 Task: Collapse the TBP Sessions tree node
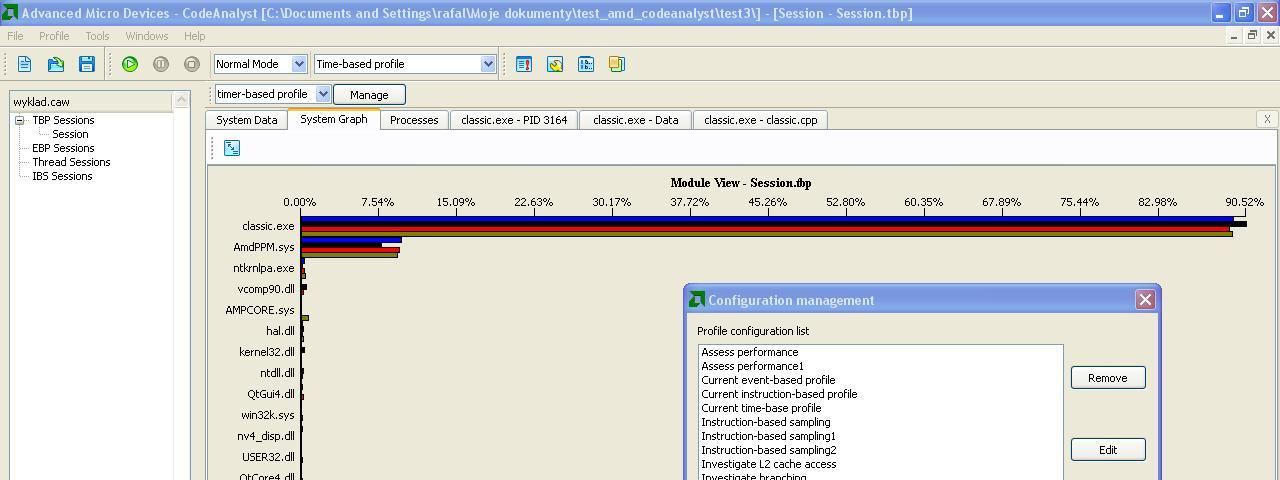[x=19, y=120]
